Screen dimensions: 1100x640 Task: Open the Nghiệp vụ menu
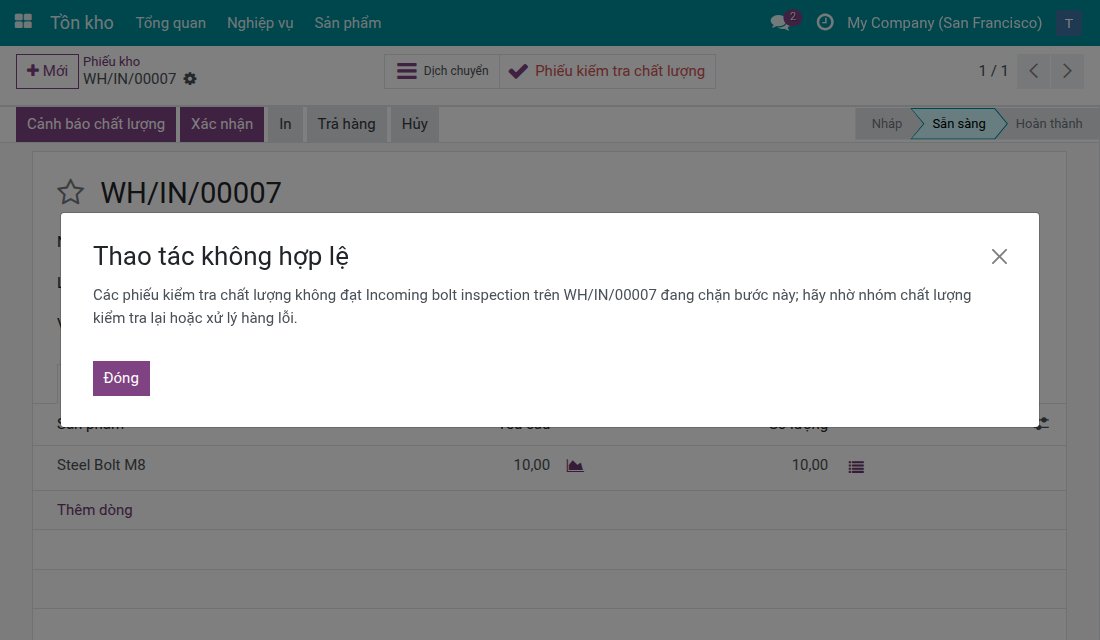(x=260, y=23)
